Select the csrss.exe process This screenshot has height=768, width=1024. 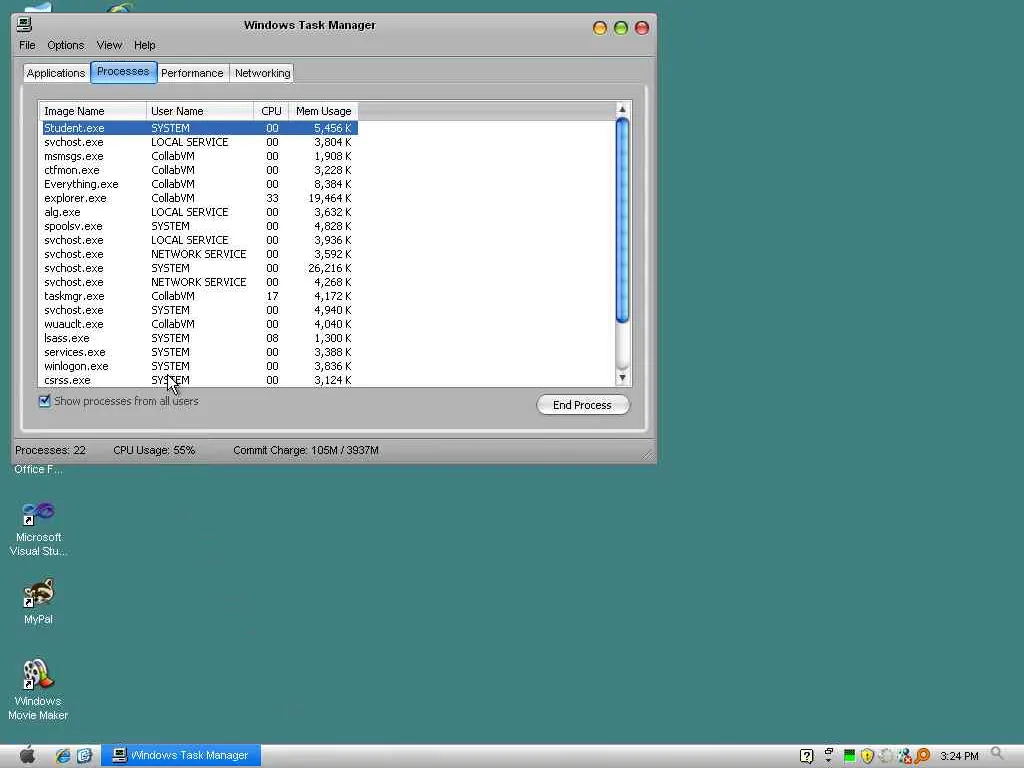200,380
